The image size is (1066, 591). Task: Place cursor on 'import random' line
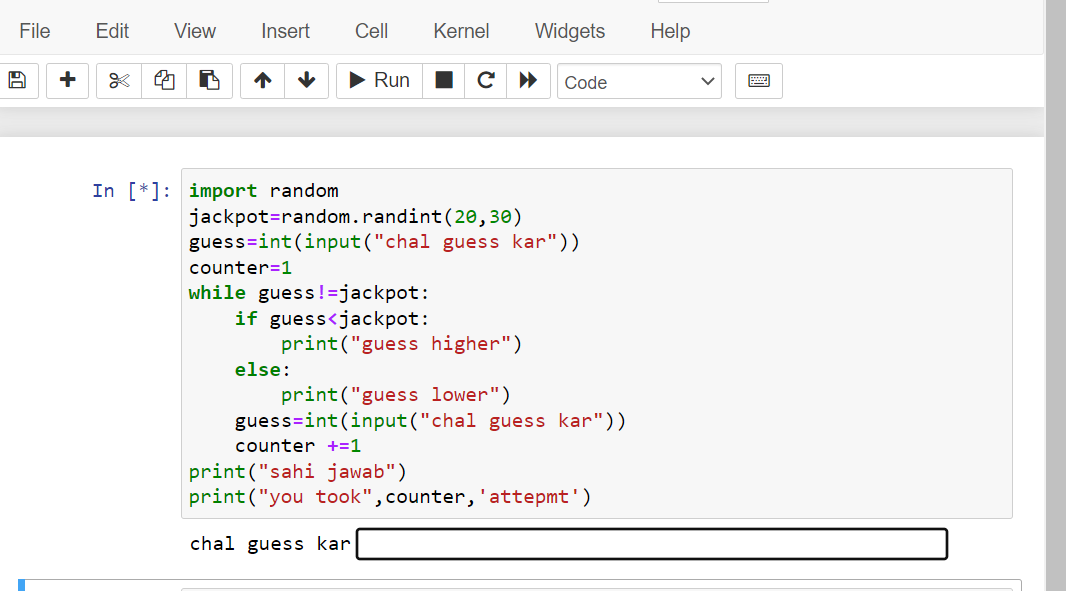(x=264, y=191)
